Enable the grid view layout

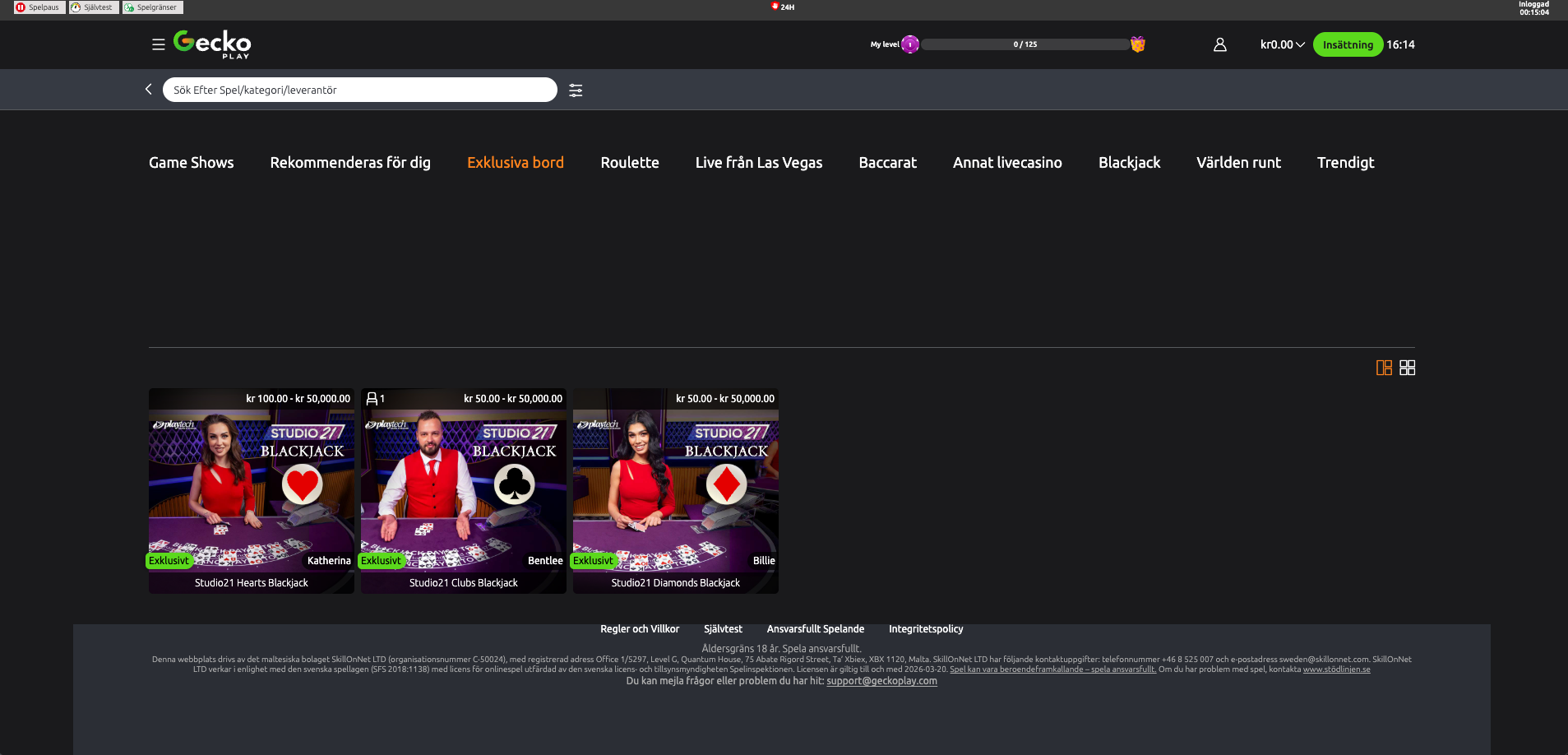[x=1408, y=368]
